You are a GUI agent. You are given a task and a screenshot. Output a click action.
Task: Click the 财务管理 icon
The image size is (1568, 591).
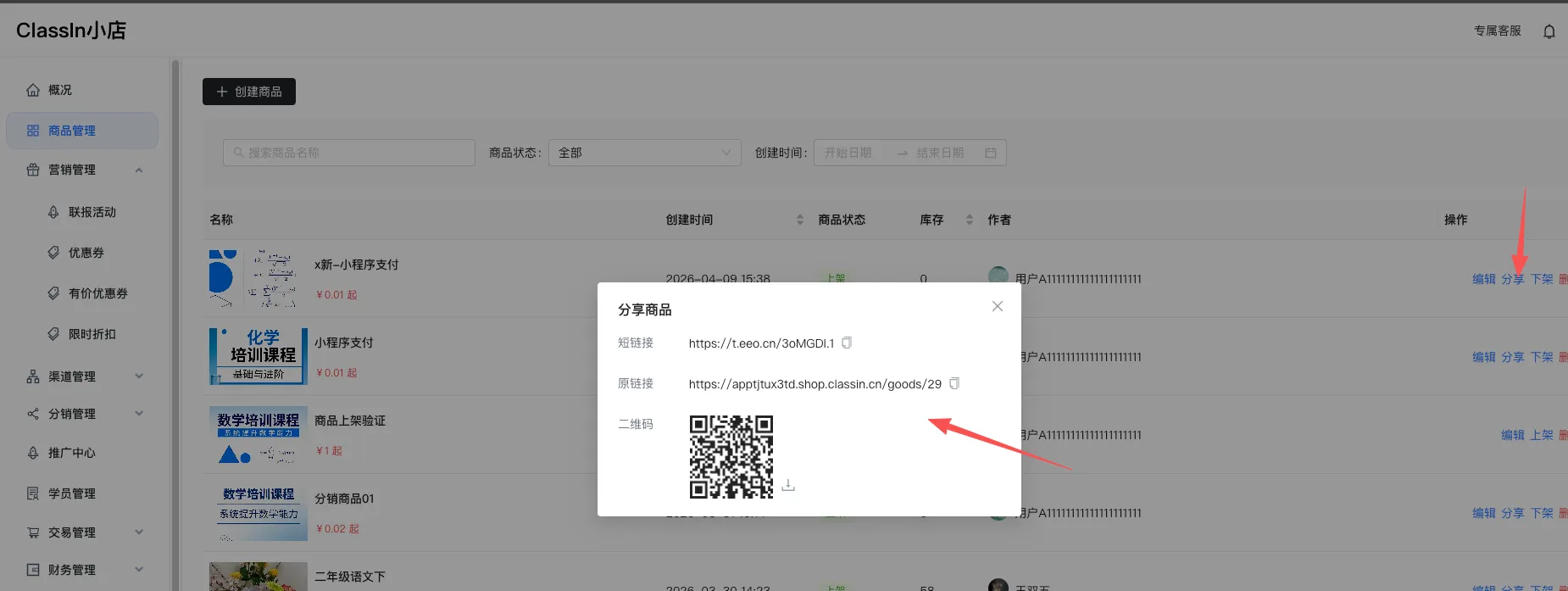point(33,570)
